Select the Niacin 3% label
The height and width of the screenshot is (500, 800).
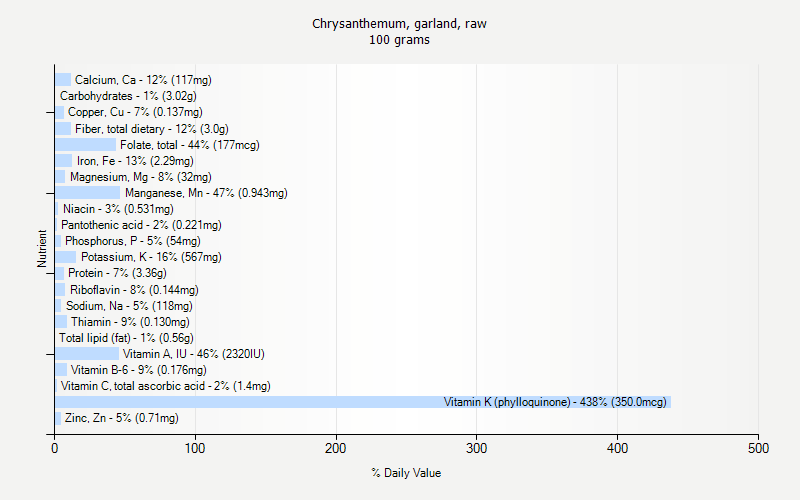tap(118, 209)
